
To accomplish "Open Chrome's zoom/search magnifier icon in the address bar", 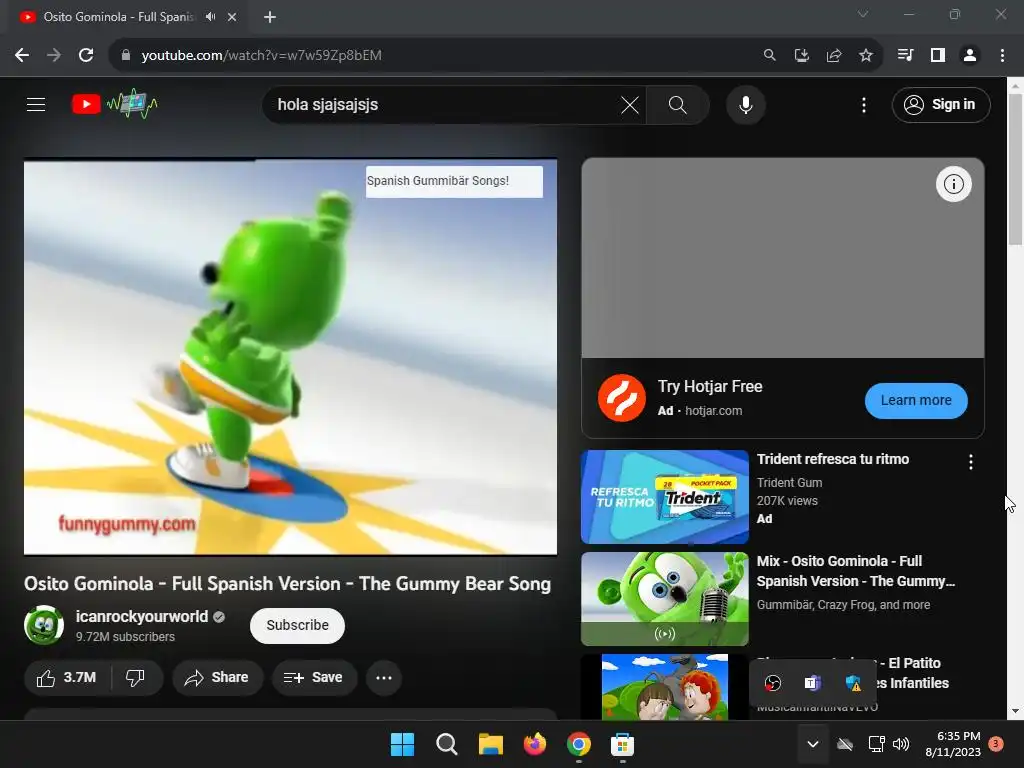I will coord(769,56).
